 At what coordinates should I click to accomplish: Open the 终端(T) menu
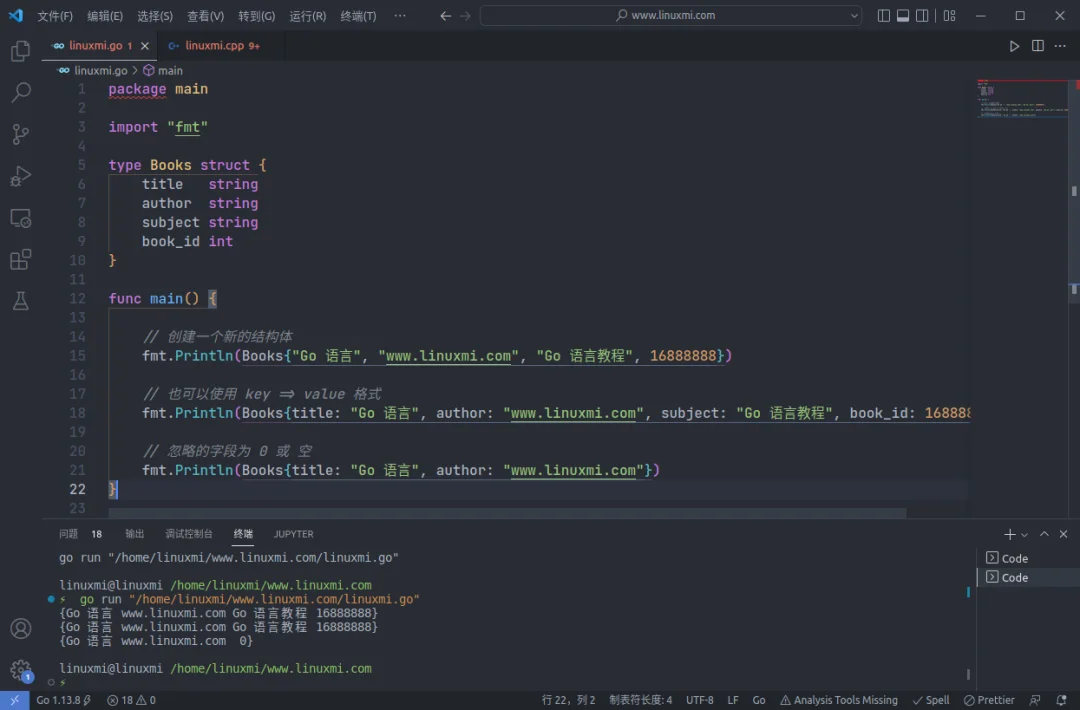coord(358,16)
